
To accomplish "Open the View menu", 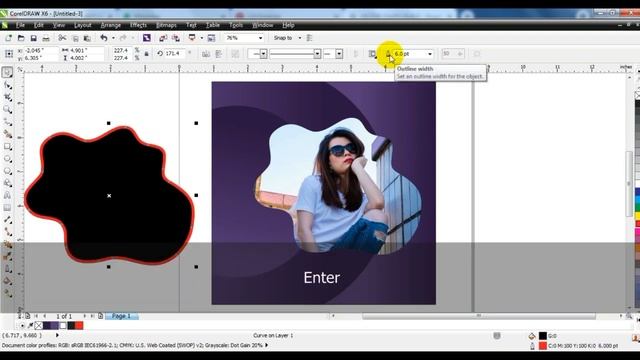I will point(59,25).
